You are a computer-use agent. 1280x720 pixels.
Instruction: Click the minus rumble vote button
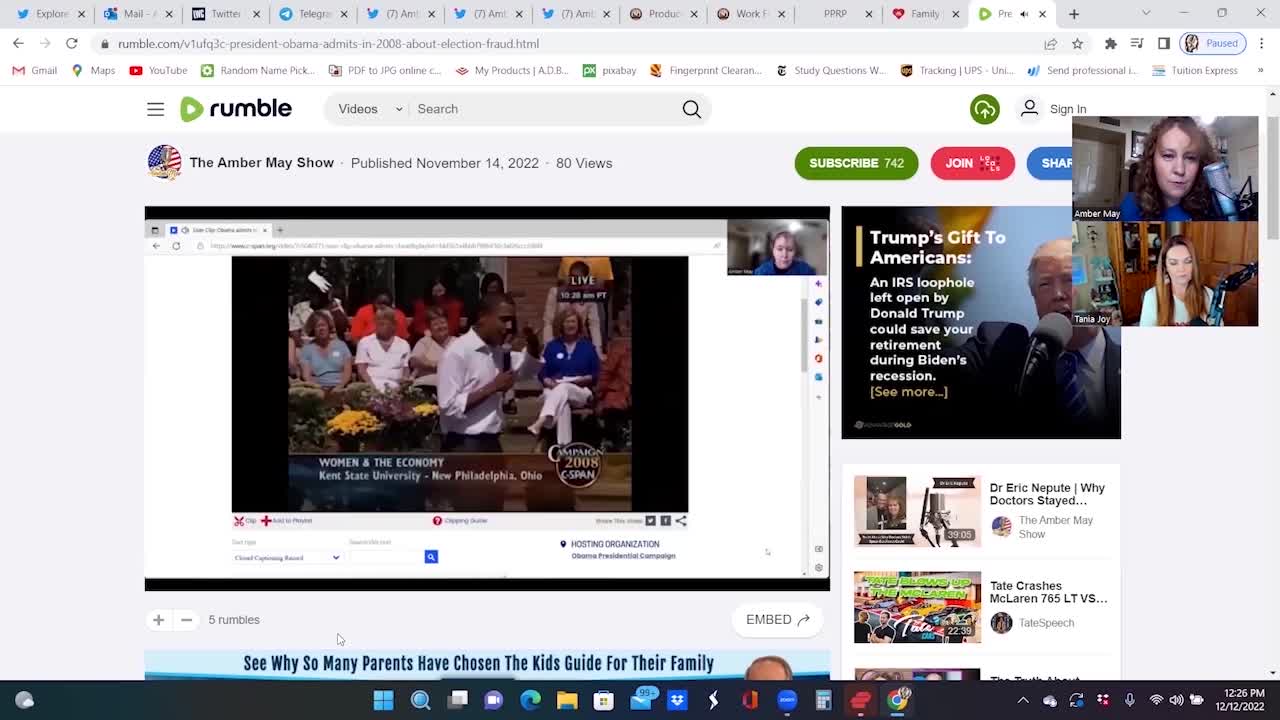186,620
